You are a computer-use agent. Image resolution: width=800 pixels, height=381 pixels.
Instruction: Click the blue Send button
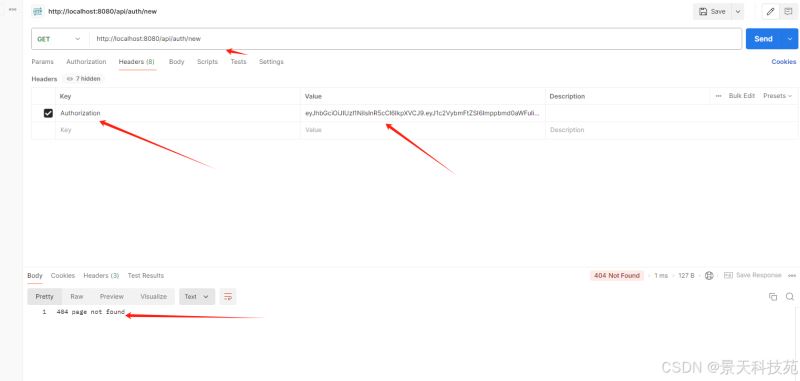(763, 39)
